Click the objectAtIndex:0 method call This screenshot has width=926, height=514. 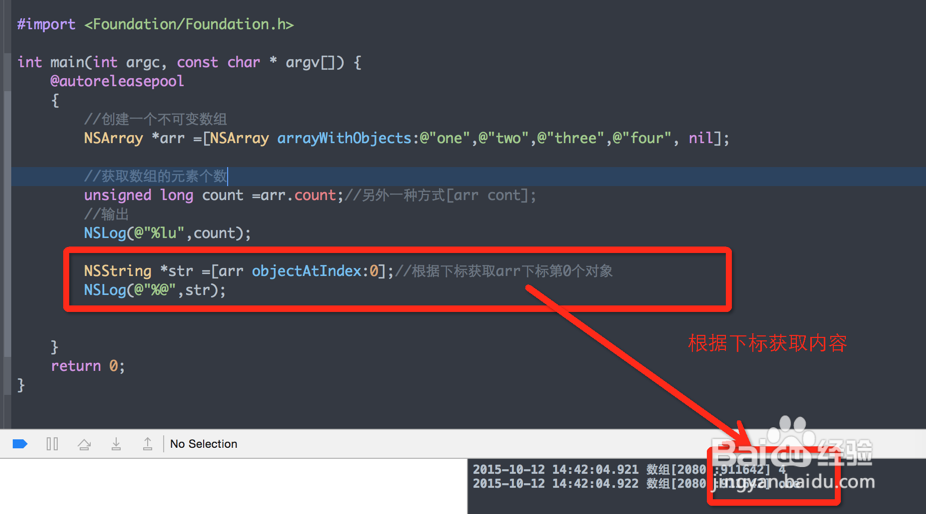click(x=315, y=271)
